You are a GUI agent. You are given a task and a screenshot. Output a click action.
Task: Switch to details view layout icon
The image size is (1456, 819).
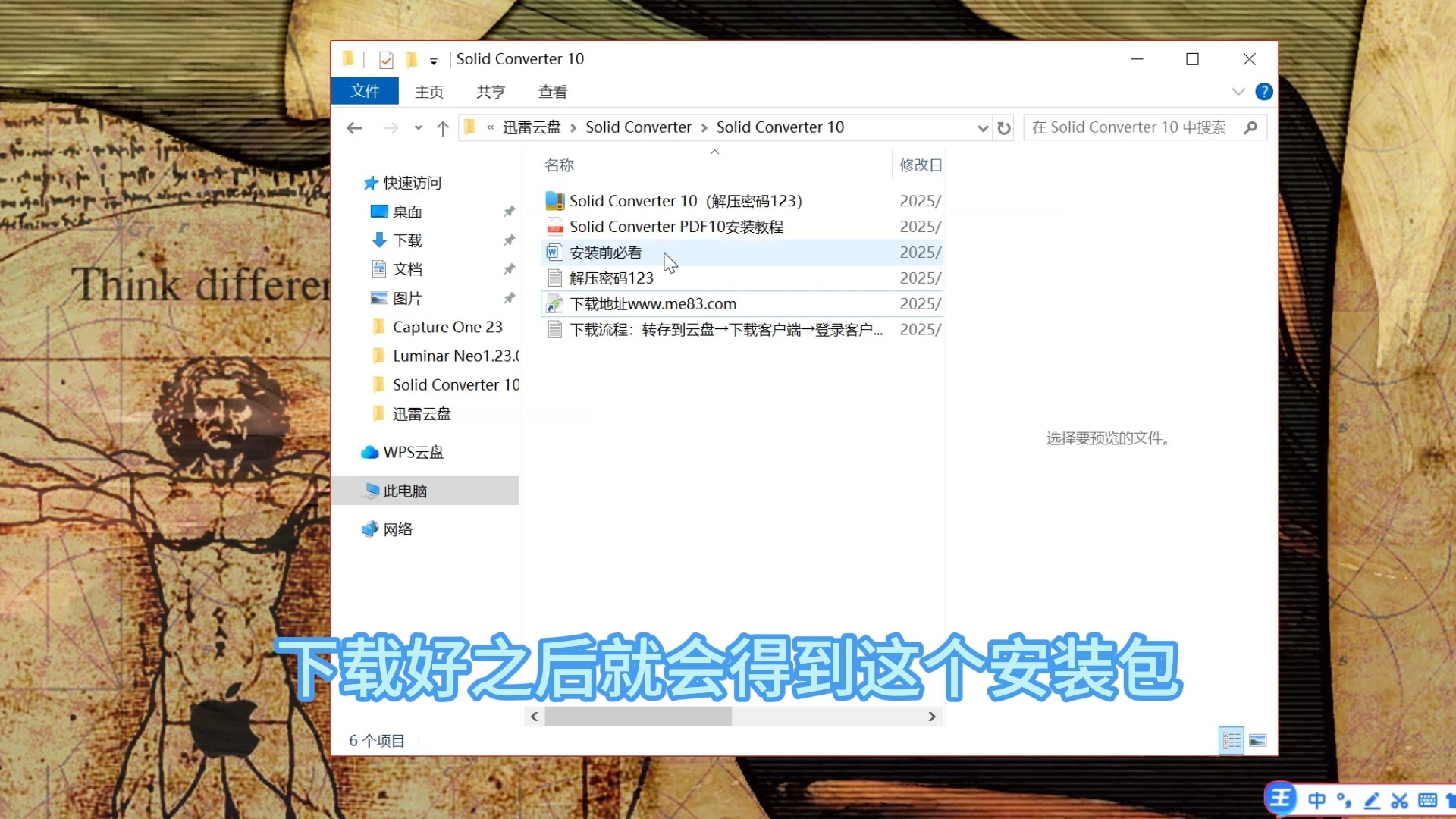pos(1232,741)
